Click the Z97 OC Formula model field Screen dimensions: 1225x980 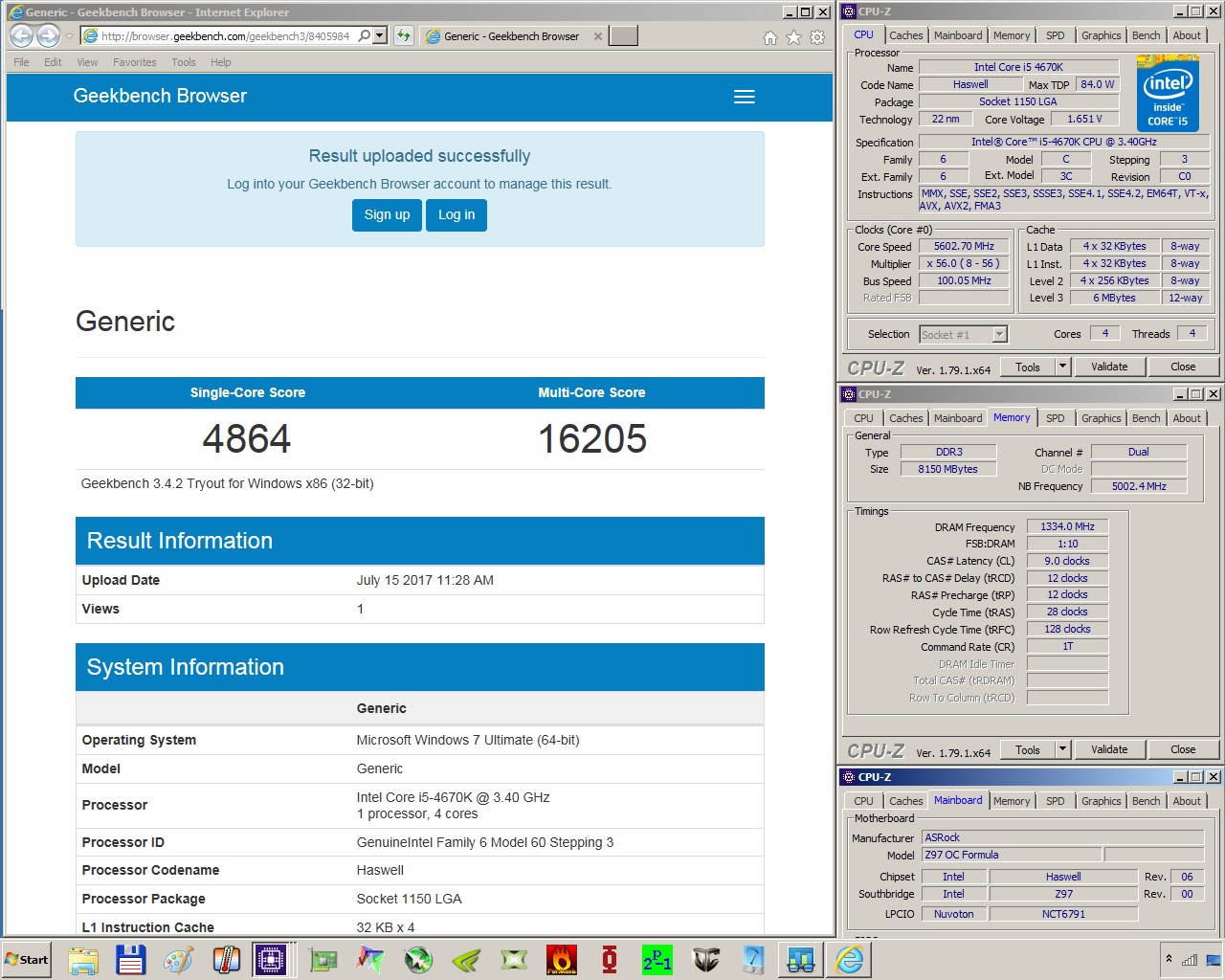click(x=1011, y=855)
